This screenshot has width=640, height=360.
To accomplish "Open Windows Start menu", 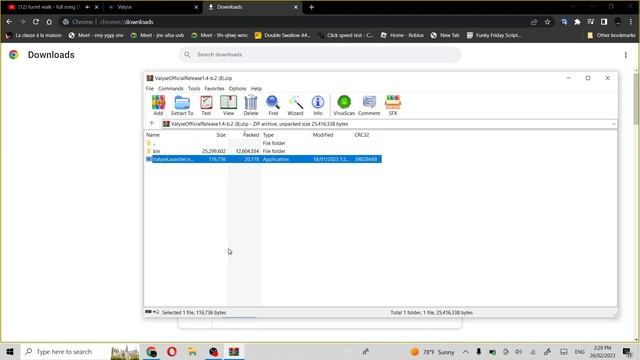I will pos(10,351).
